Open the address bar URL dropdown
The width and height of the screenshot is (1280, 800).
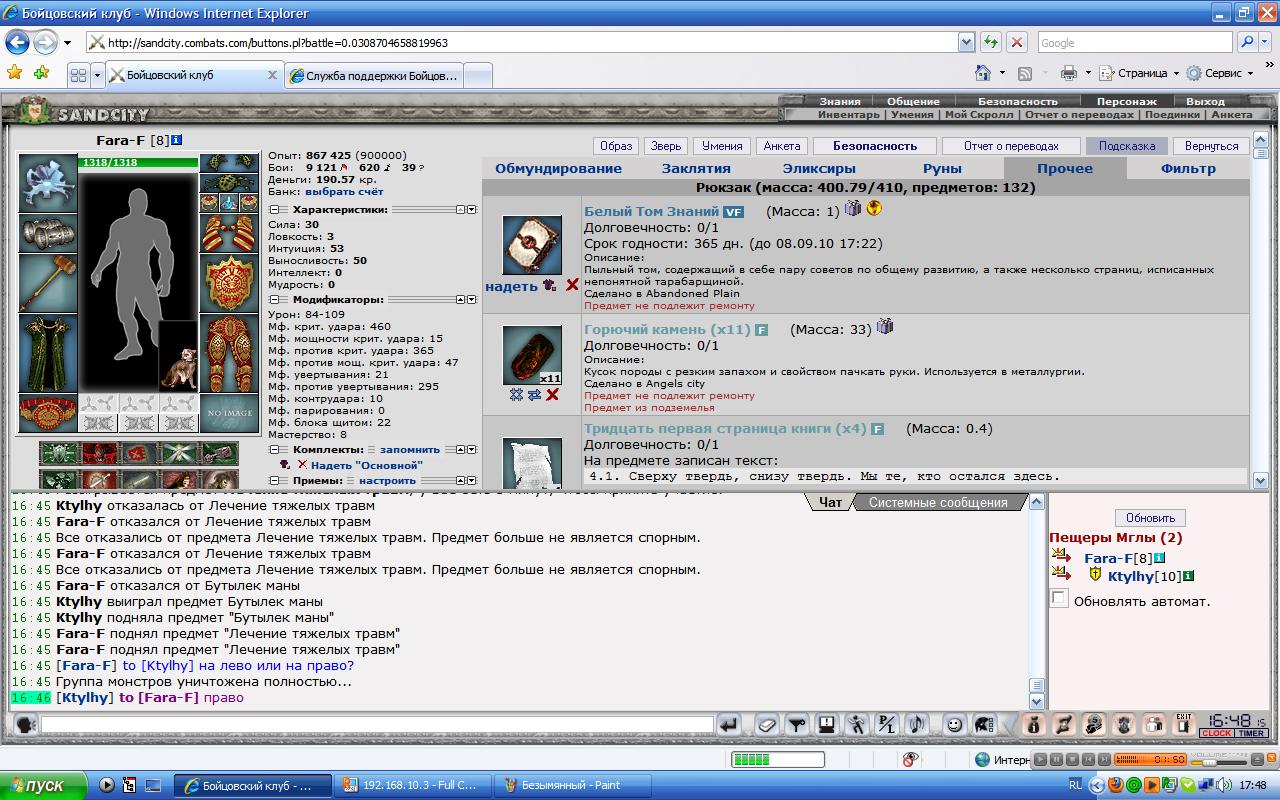click(x=966, y=43)
